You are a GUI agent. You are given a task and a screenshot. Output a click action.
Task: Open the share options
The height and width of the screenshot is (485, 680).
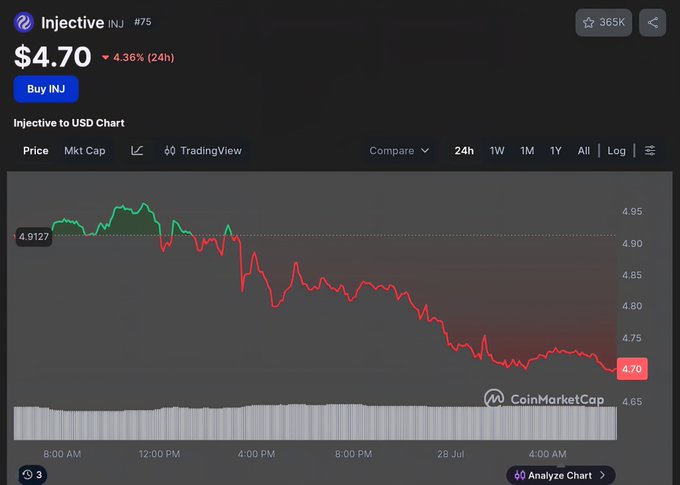pyautogui.click(x=653, y=23)
